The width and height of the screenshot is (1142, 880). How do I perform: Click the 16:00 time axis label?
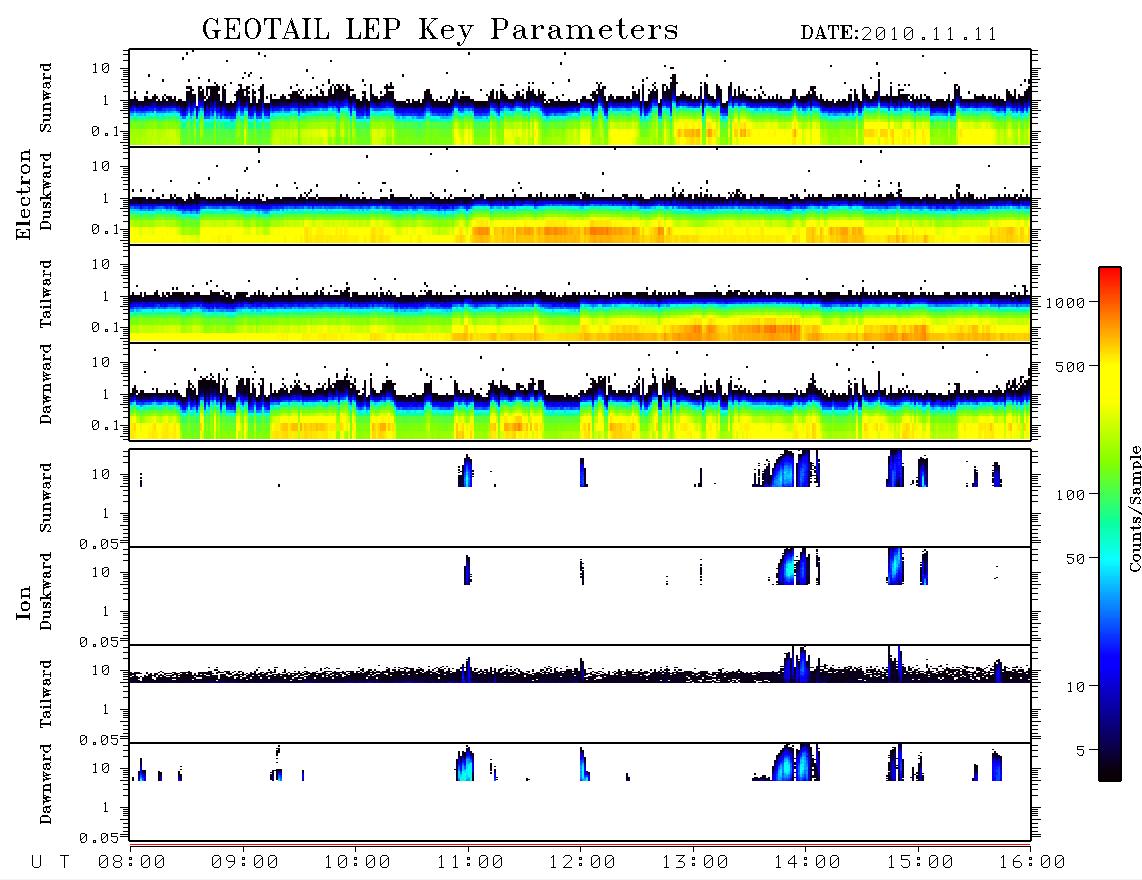1033,862
